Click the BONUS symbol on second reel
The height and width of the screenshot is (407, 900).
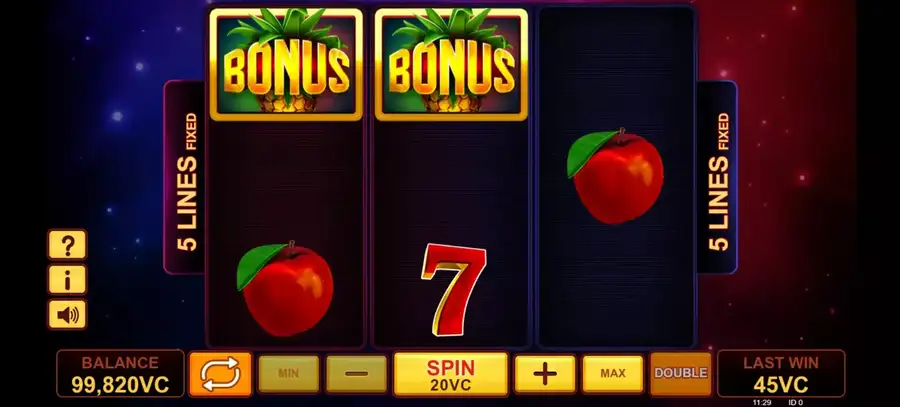pos(451,64)
